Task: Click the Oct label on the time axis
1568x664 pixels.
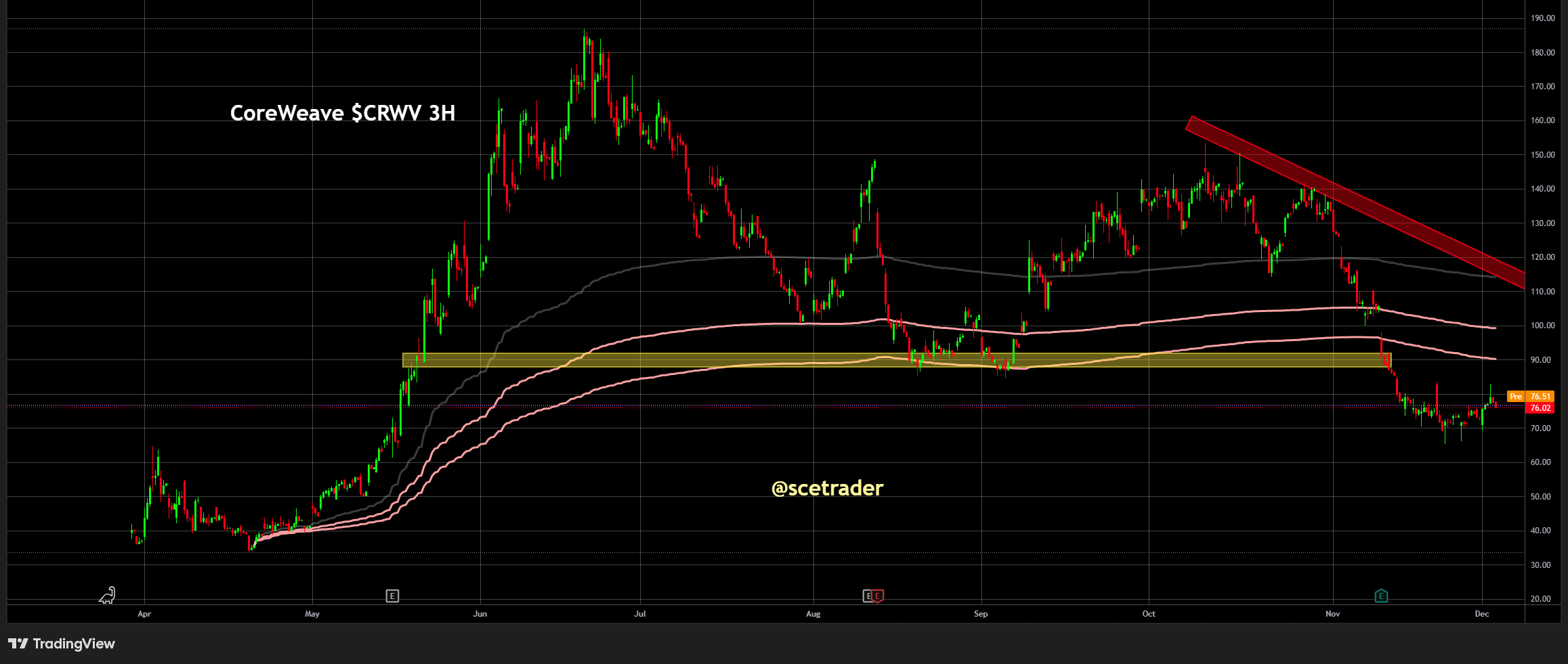Action: (x=1149, y=614)
